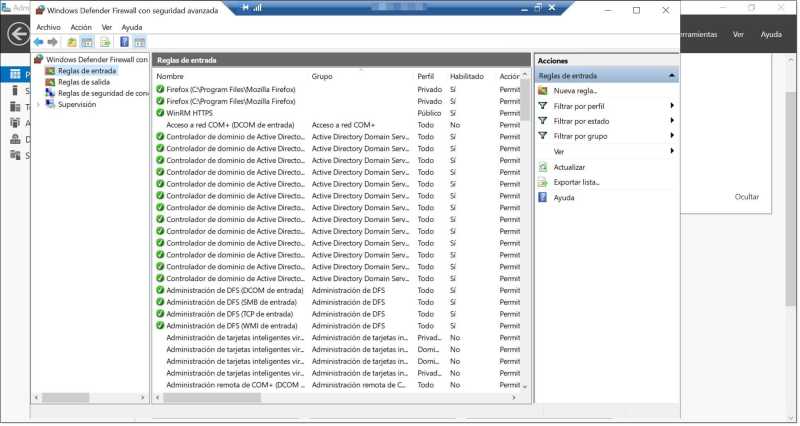Click the Ocultar link in Server Manager
This screenshot has width=800, height=426.
747,196
